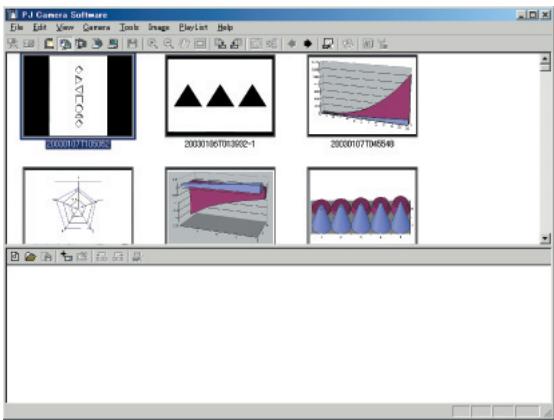Open the View menu

[x=65, y=27]
